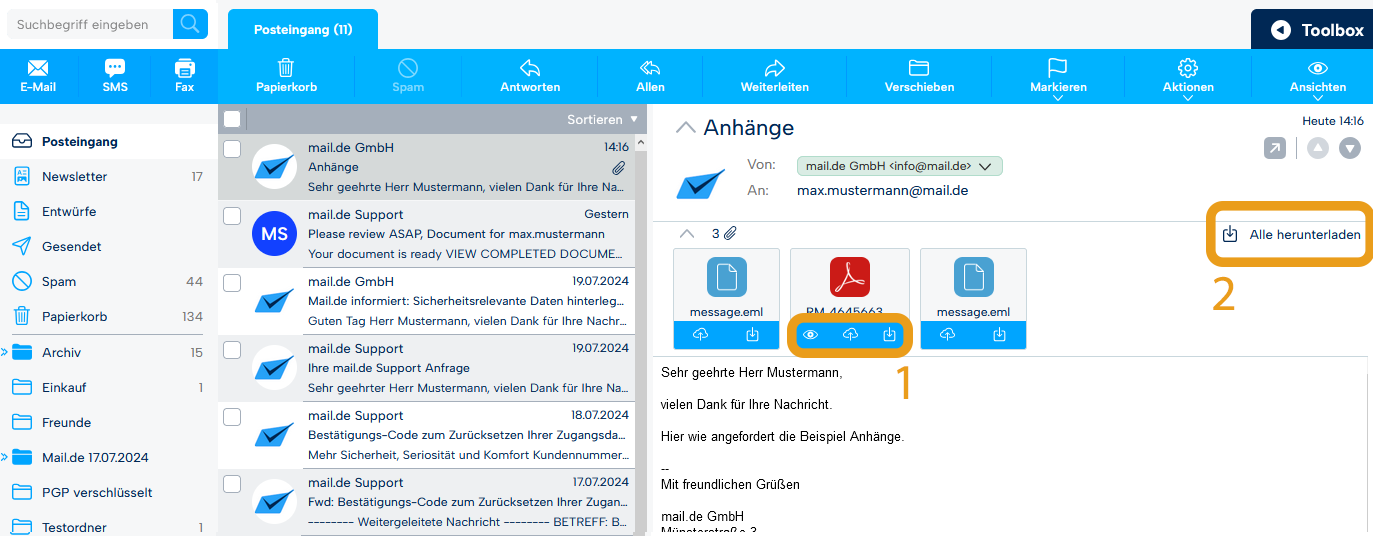Tick checkbox for Ihre mail.de Support Anfrage

(x=232, y=350)
